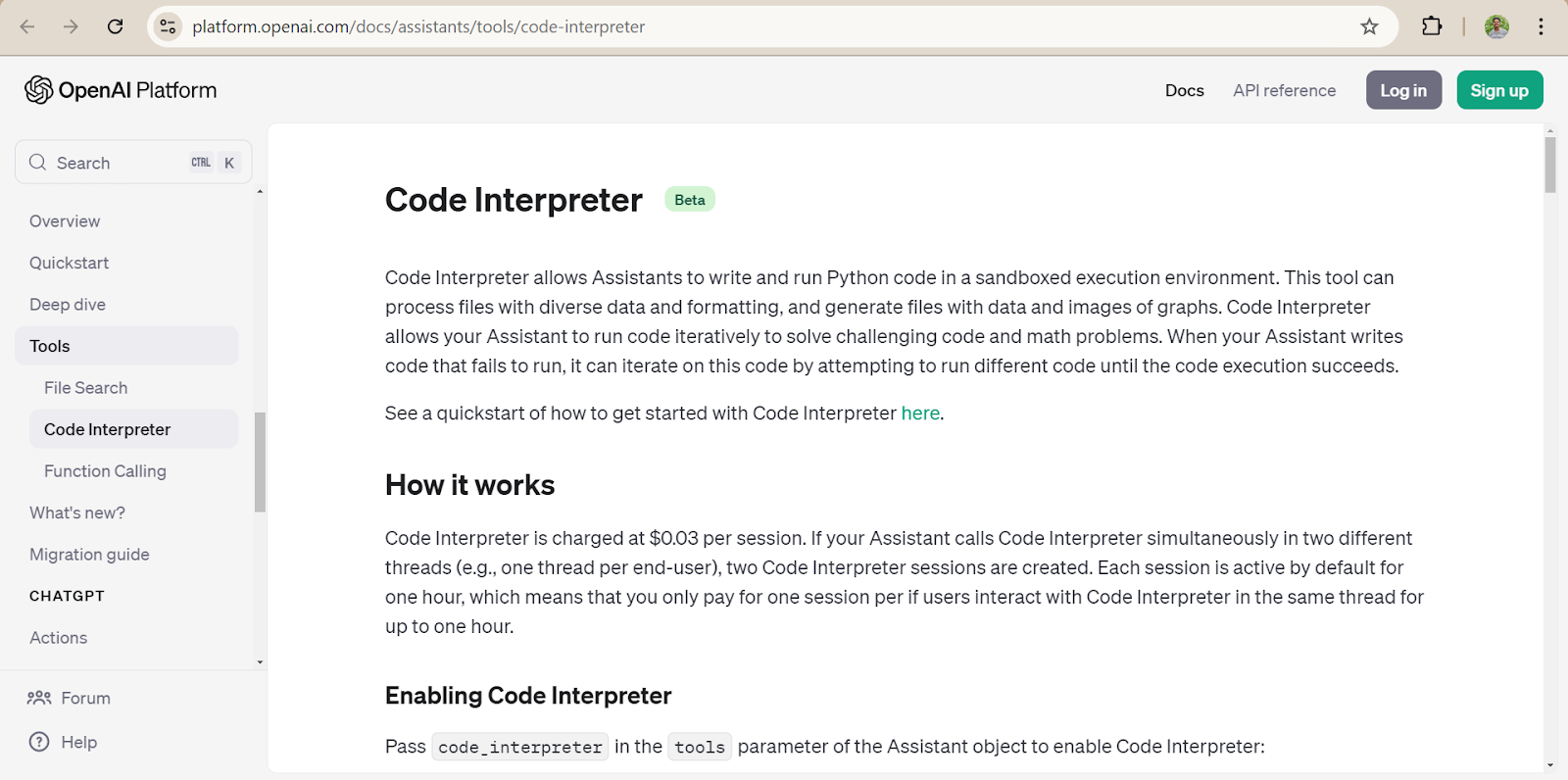The image size is (1568, 780).
Task: Click the address bar URL
Action: pos(418,26)
